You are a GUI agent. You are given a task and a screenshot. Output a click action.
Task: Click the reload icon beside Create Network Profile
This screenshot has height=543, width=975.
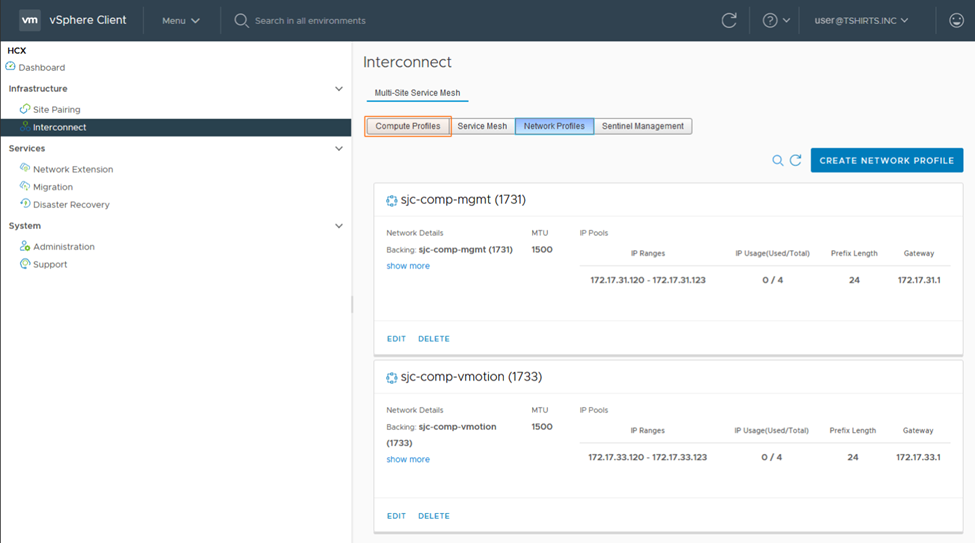(x=796, y=160)
